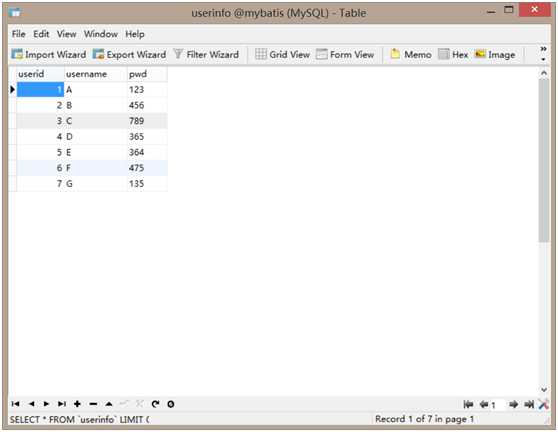Click the pwd column header
The height and width of the screenshot is (432, 558).
pyautogui.click(x=147, y=74)
